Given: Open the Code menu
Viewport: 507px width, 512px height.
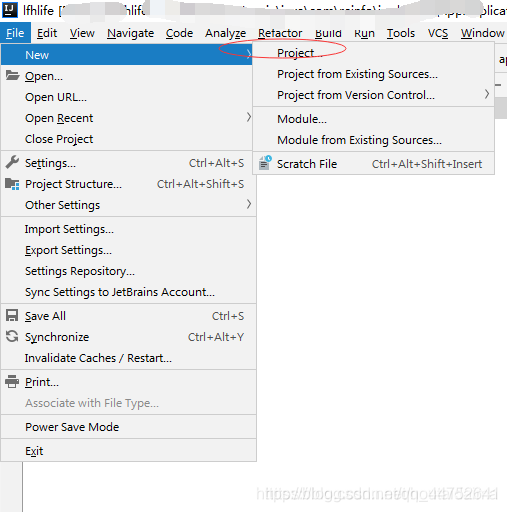Looking at the screenshot, I should click(179, 33).
